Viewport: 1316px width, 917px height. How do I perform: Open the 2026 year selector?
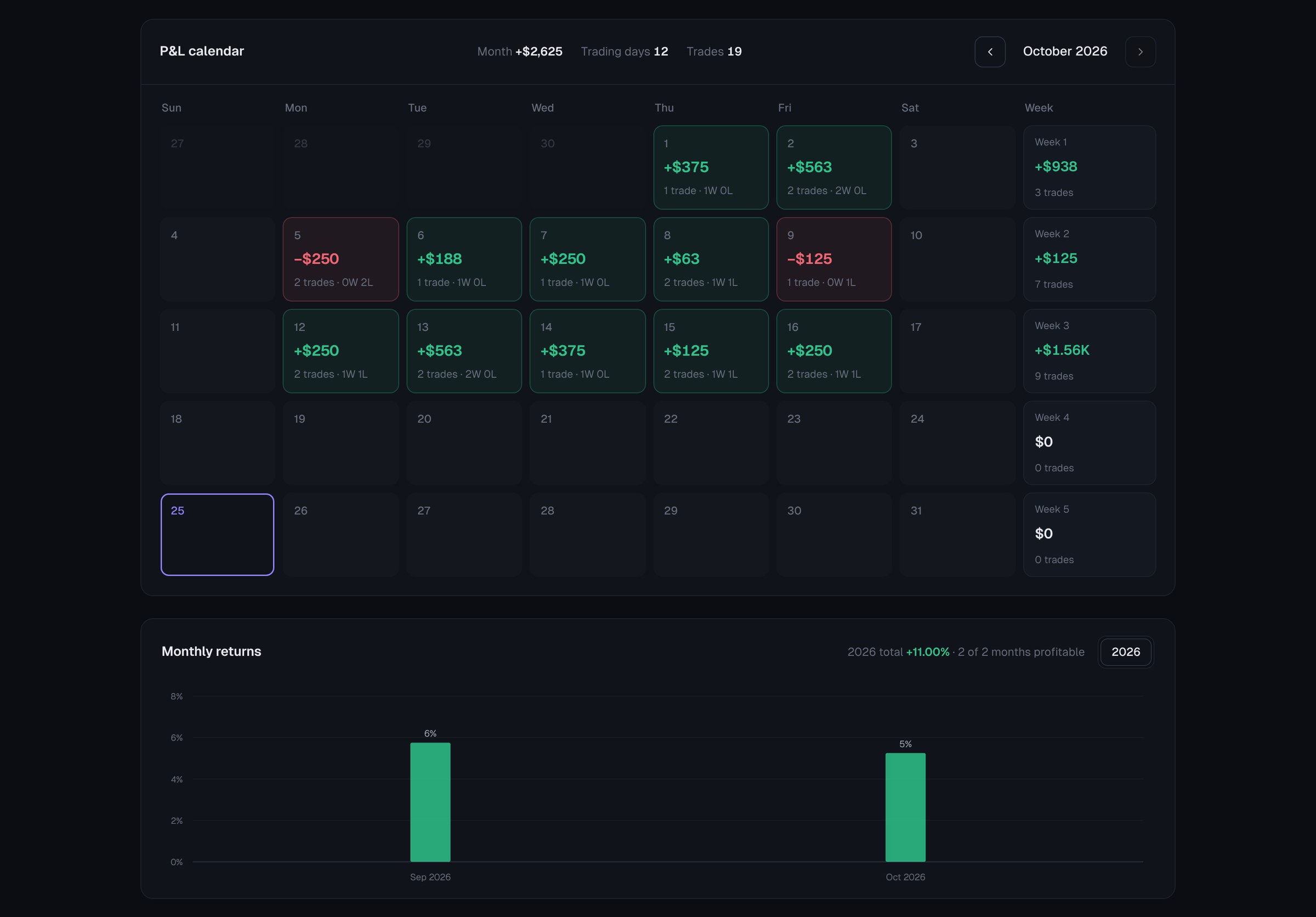(x=1126, y=652)
